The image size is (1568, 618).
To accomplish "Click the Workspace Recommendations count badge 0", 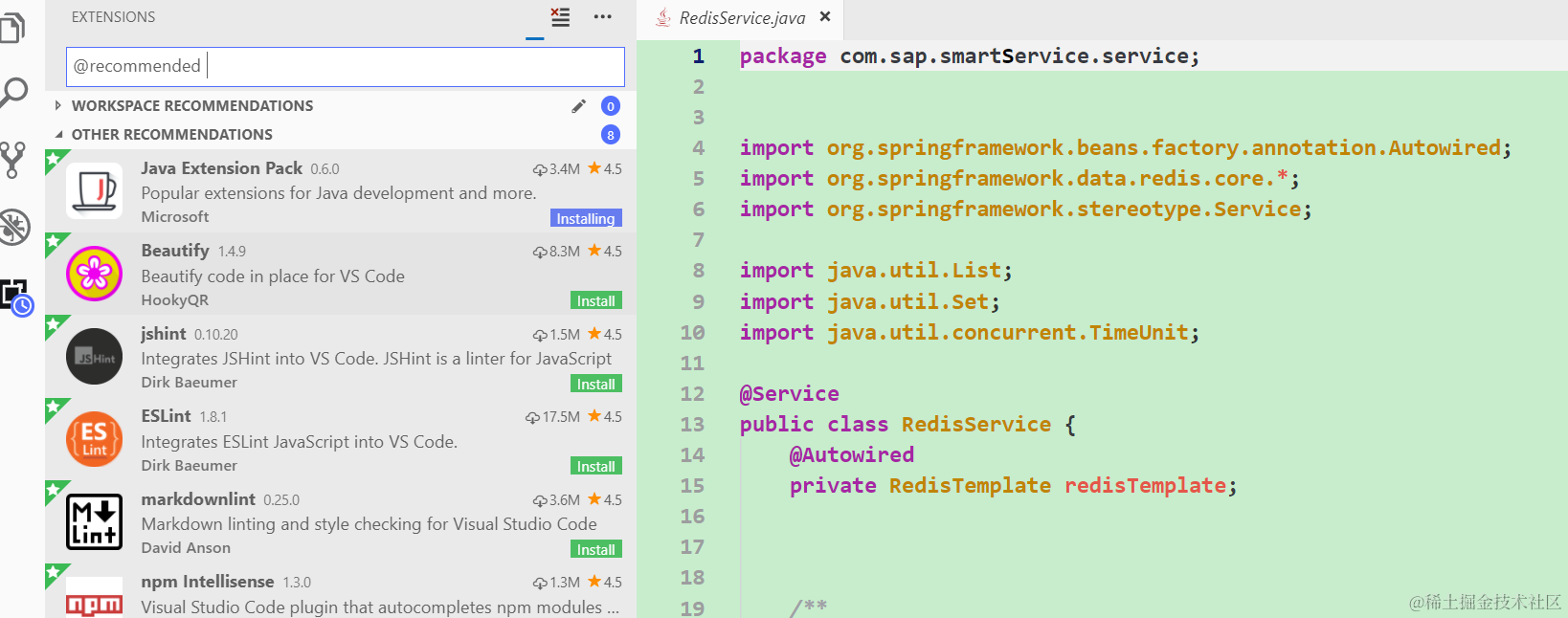I will [x=611, y=106].
